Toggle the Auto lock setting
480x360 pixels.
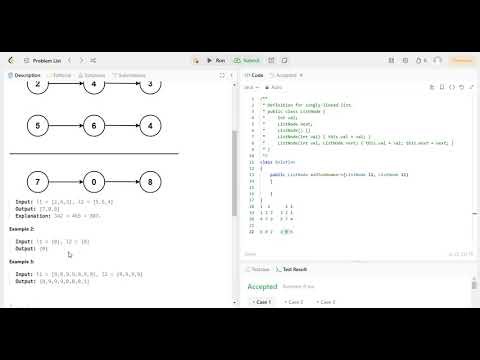(x=274, y=87)
